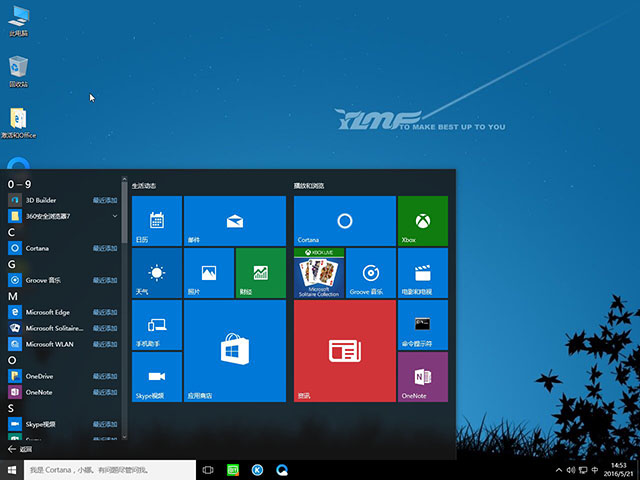Click the Windows Start button
This screenshot has width=640, height=480.
(12, 469)
